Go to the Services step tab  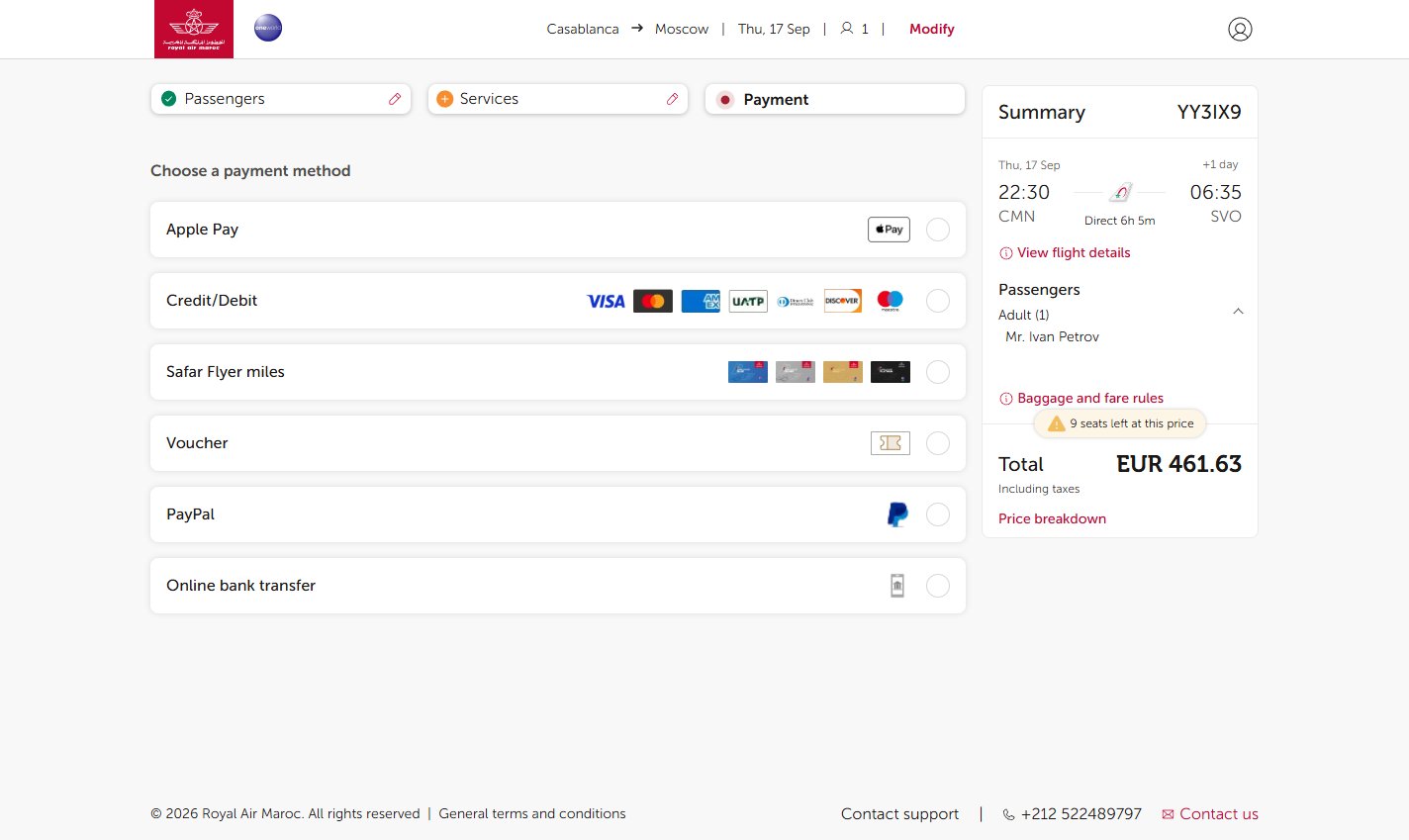click(558, 99)
